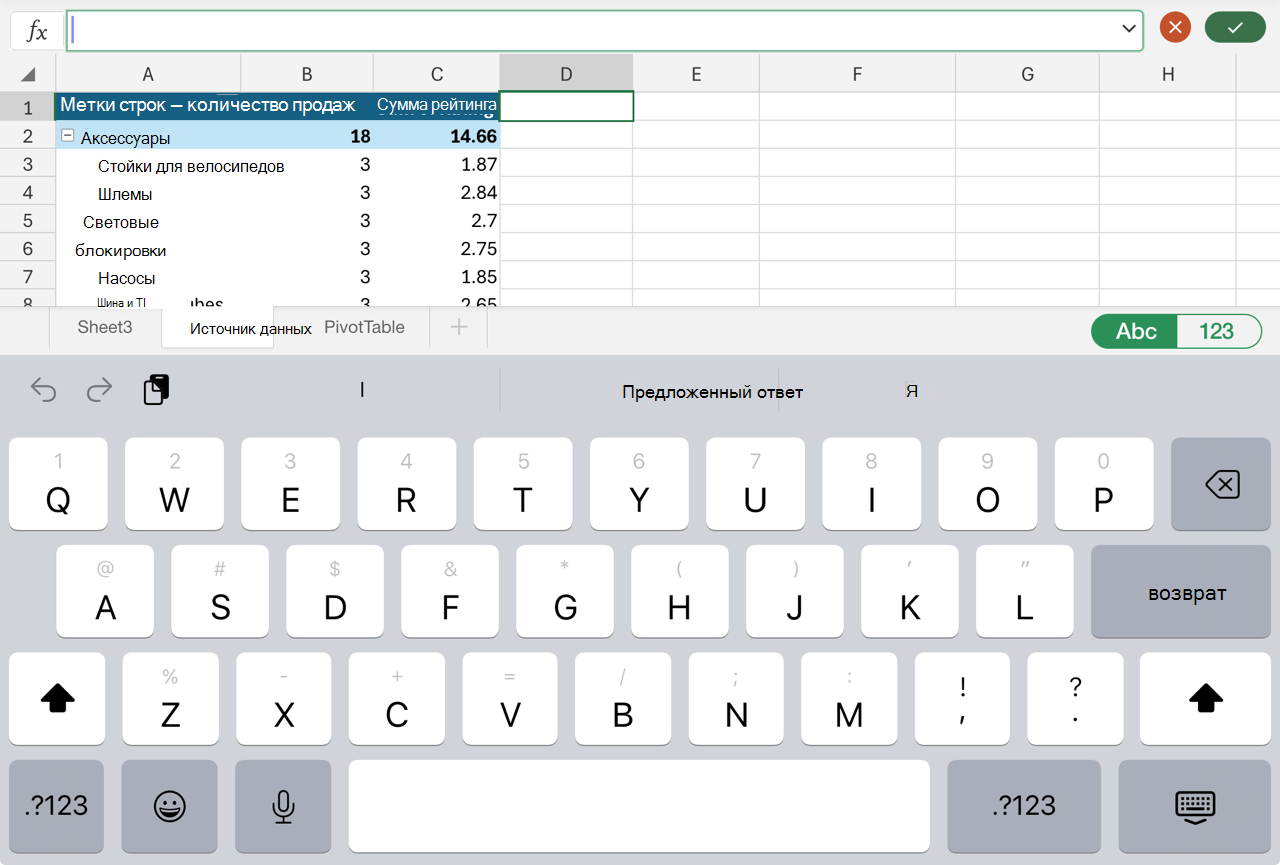Select column D header
The image size is (1280, 865).
pyautogui.click(x=566, y=74)
